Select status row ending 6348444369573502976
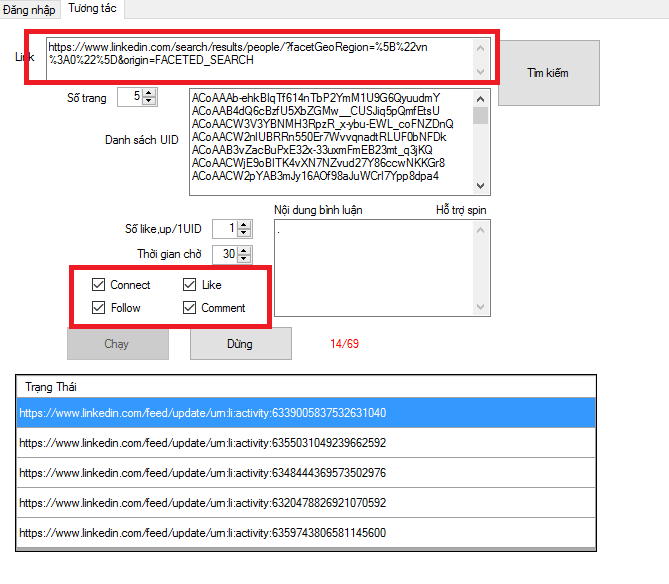The height and width of the screenshot is (584, 669). click(x=306, y=473)
